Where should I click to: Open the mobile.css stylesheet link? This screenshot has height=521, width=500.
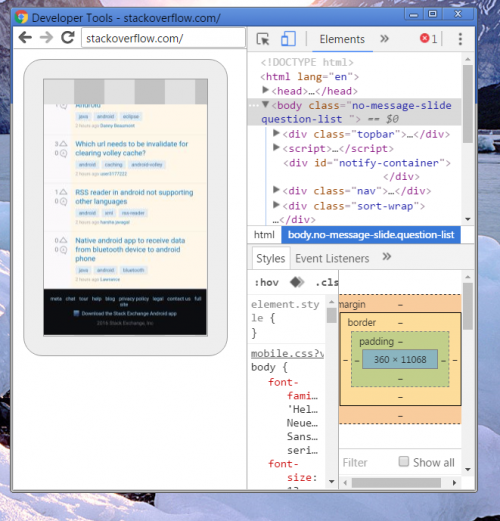(287, 353)
